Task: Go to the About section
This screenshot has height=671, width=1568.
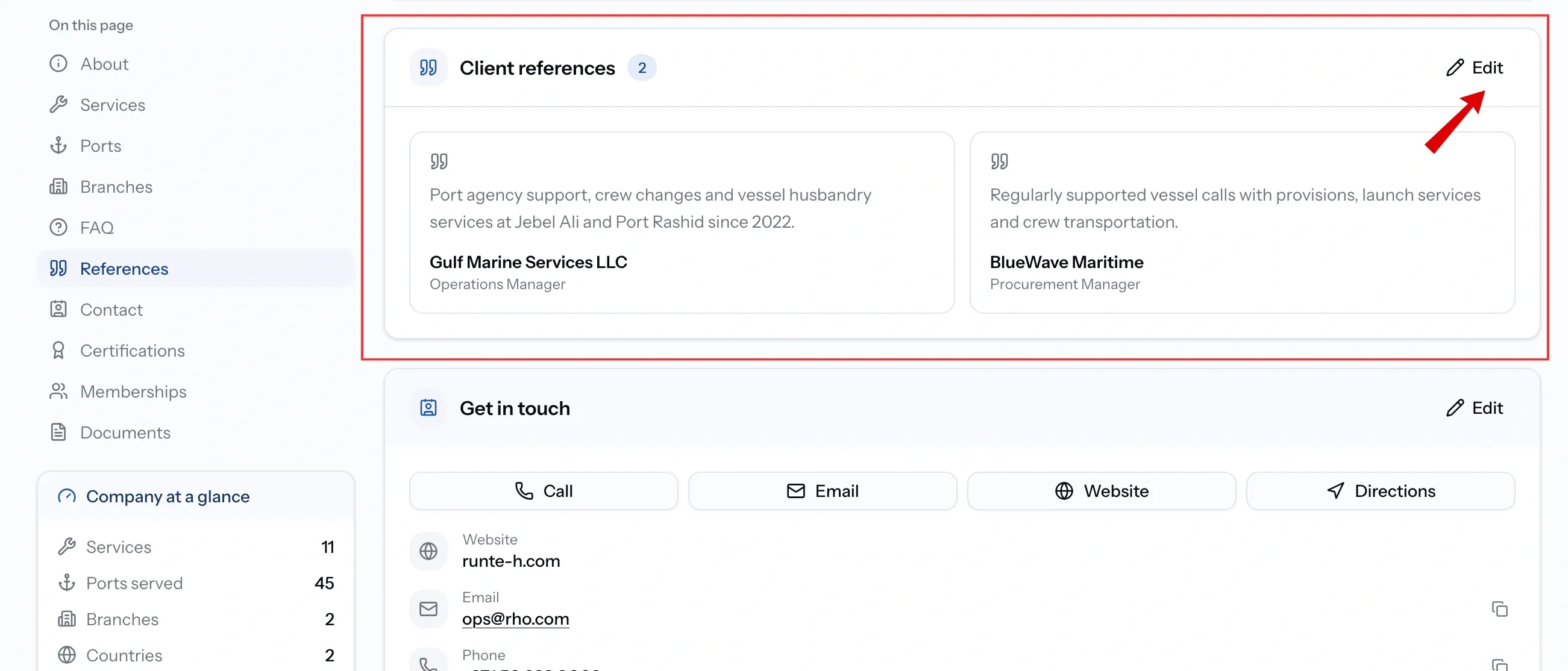Action: (196, 63)
